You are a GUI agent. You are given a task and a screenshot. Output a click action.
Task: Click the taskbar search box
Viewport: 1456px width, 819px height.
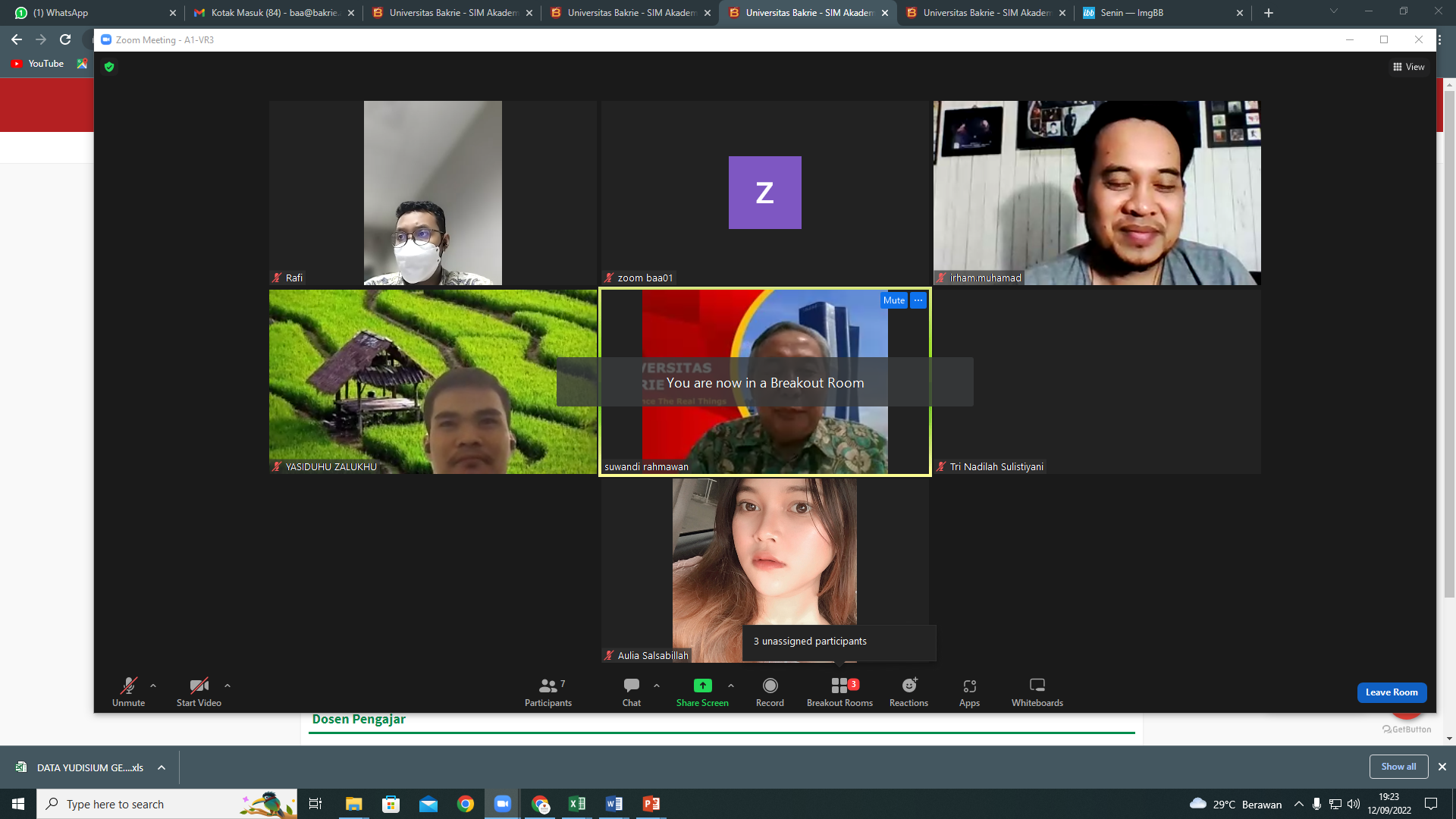point(167,804)
